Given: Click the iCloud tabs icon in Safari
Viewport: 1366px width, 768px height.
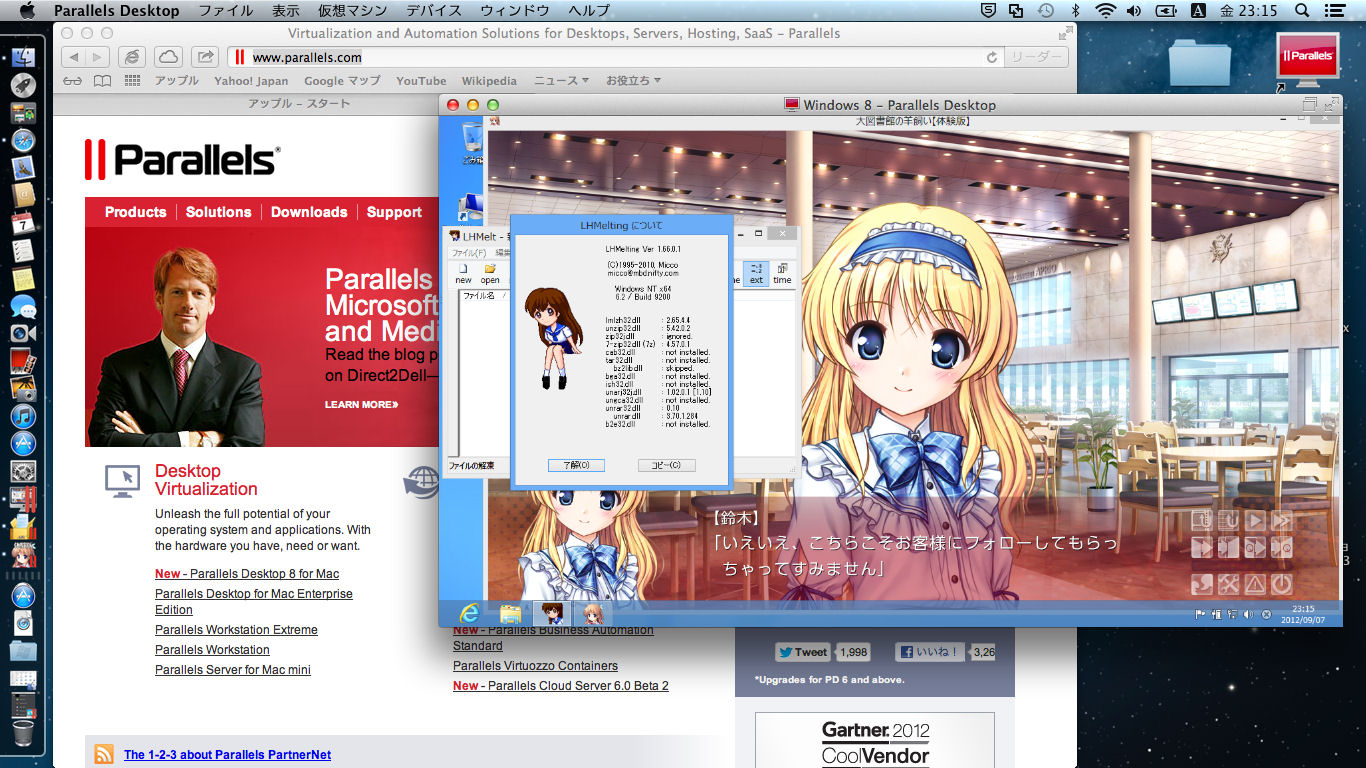Looking at the screenshot, I should coord(168,57).
